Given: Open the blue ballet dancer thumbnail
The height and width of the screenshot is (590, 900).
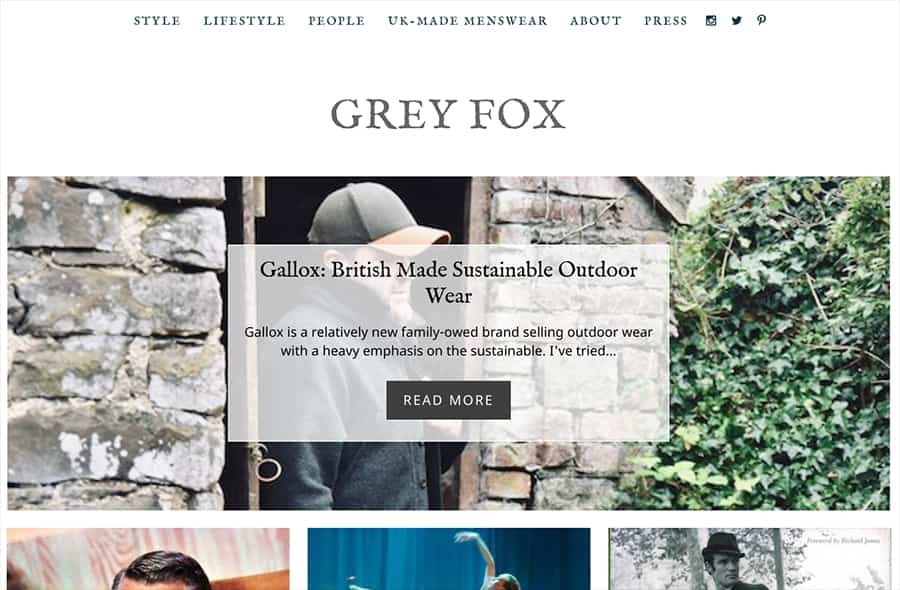Looking at the screenshot, I should (449, 559).
